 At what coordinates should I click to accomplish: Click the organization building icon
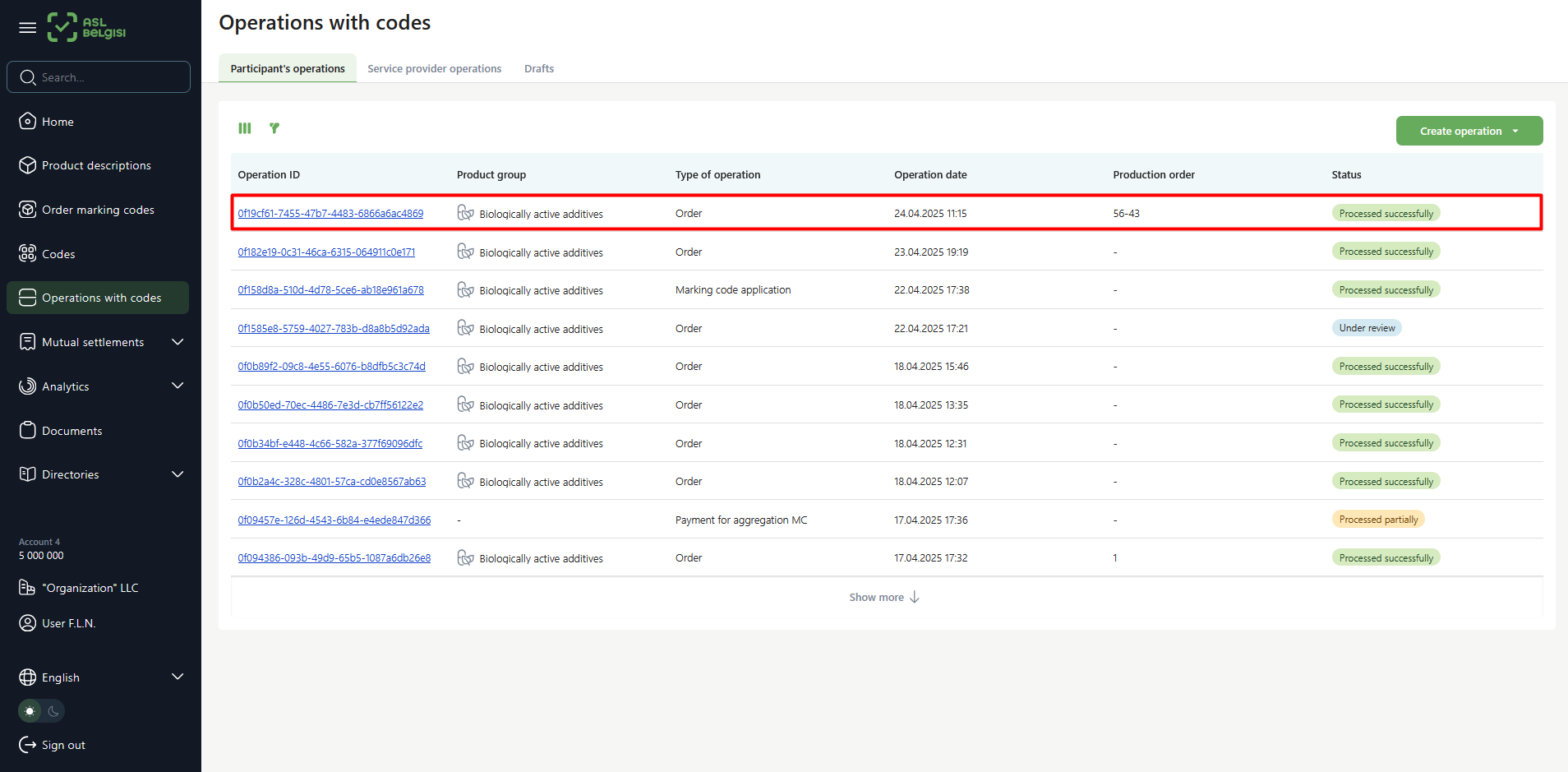[27, 587]
